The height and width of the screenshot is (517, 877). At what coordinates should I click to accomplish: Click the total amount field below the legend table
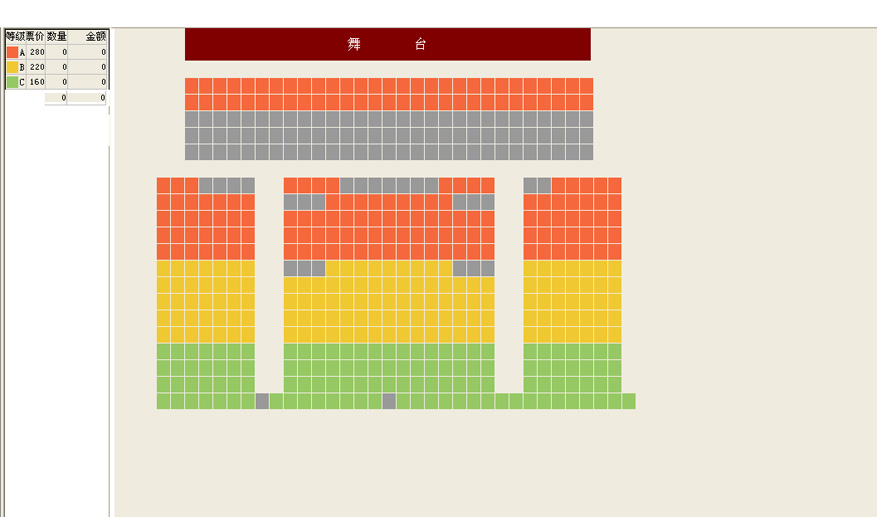pyautogui.click(x=87, y=97)
